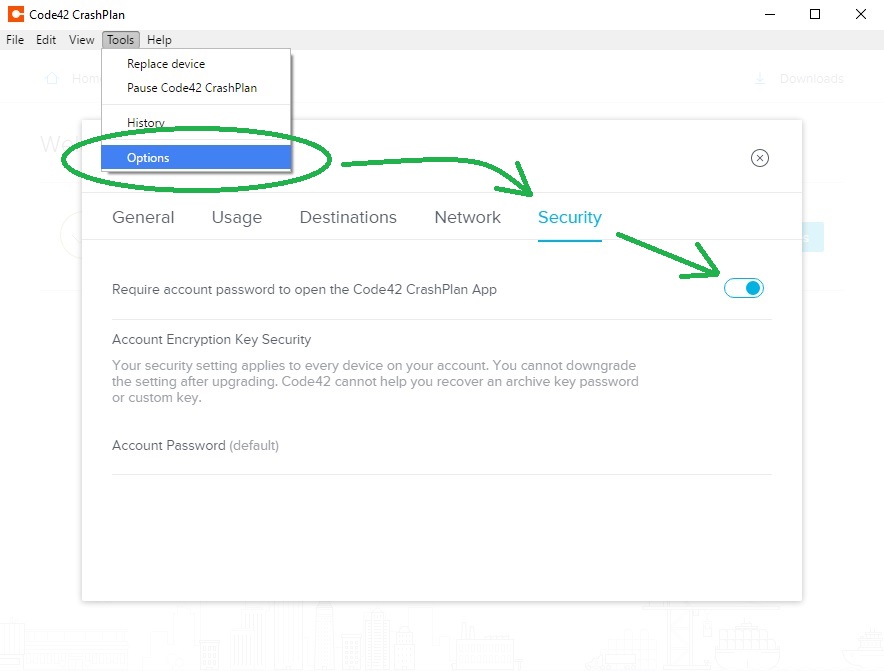Choose Replace device from the Tools menu
The width and height of the screenshot is (884, 671).
[166, 64]
